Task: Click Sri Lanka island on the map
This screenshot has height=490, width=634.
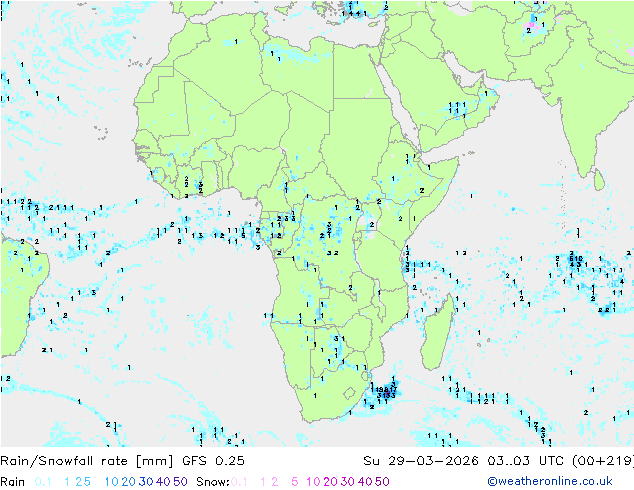Action: (599, 180)
